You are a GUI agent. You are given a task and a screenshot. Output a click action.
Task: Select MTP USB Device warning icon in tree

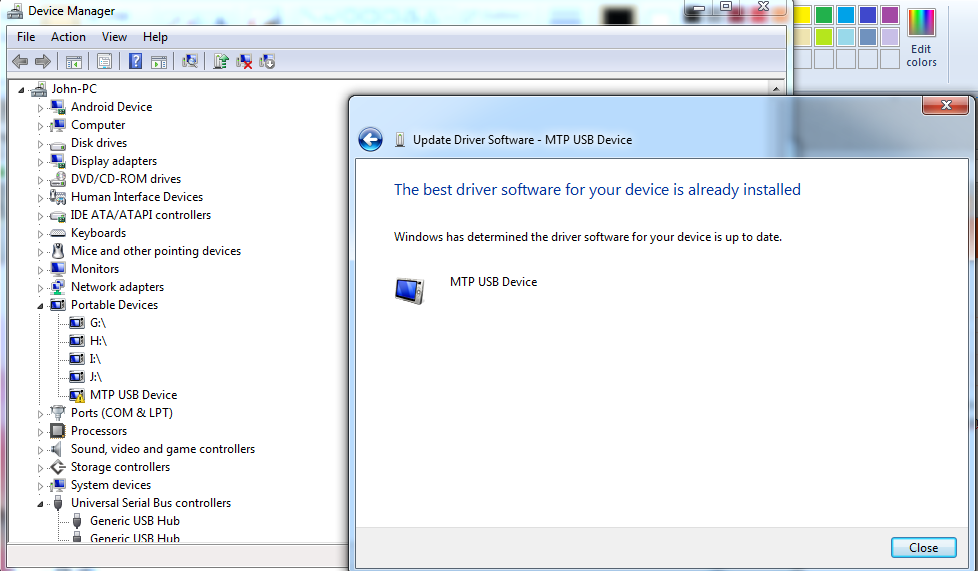point(77,395)
